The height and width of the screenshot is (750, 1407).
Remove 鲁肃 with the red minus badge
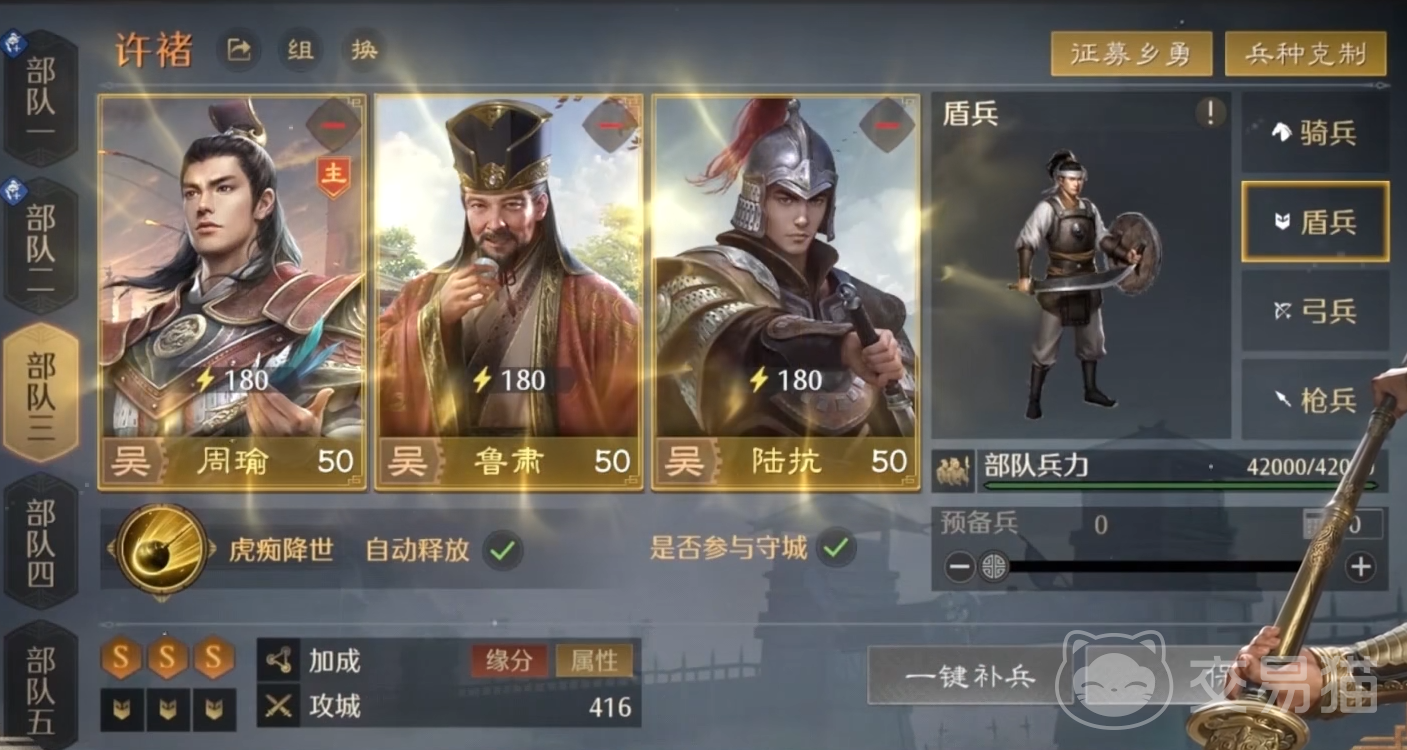point(610,125)
